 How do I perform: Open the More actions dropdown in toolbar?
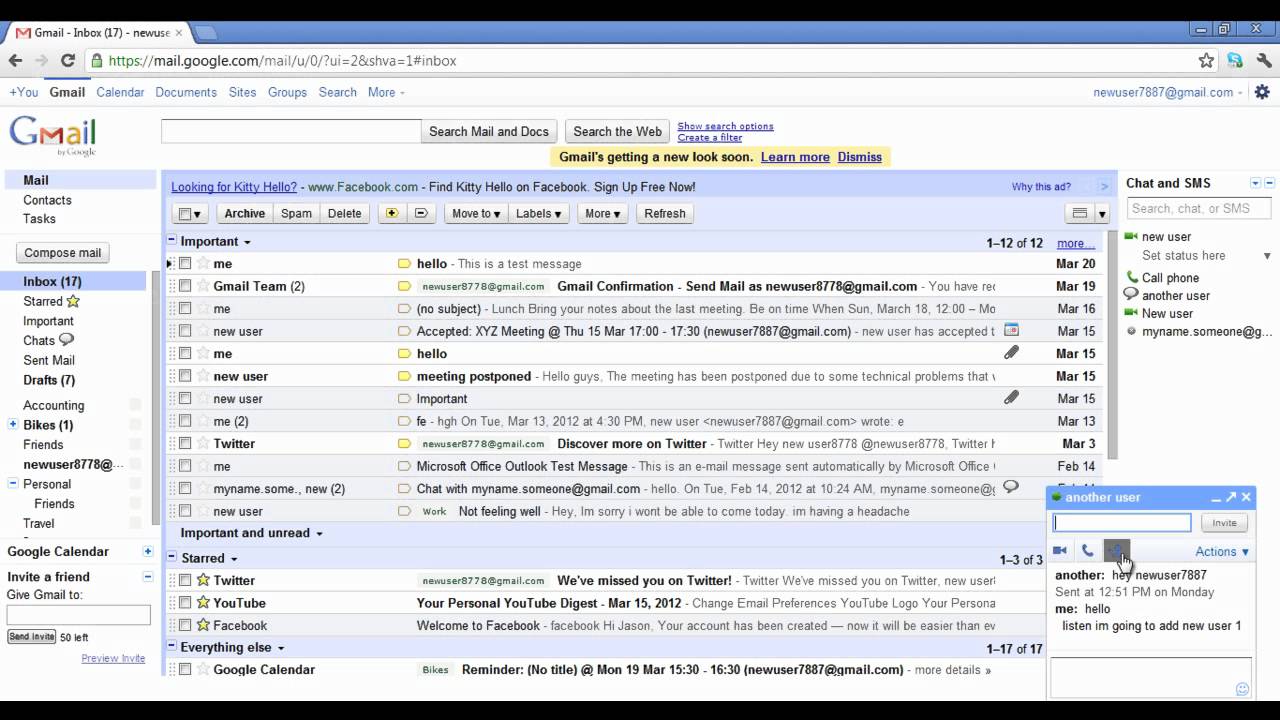[602, 213]
